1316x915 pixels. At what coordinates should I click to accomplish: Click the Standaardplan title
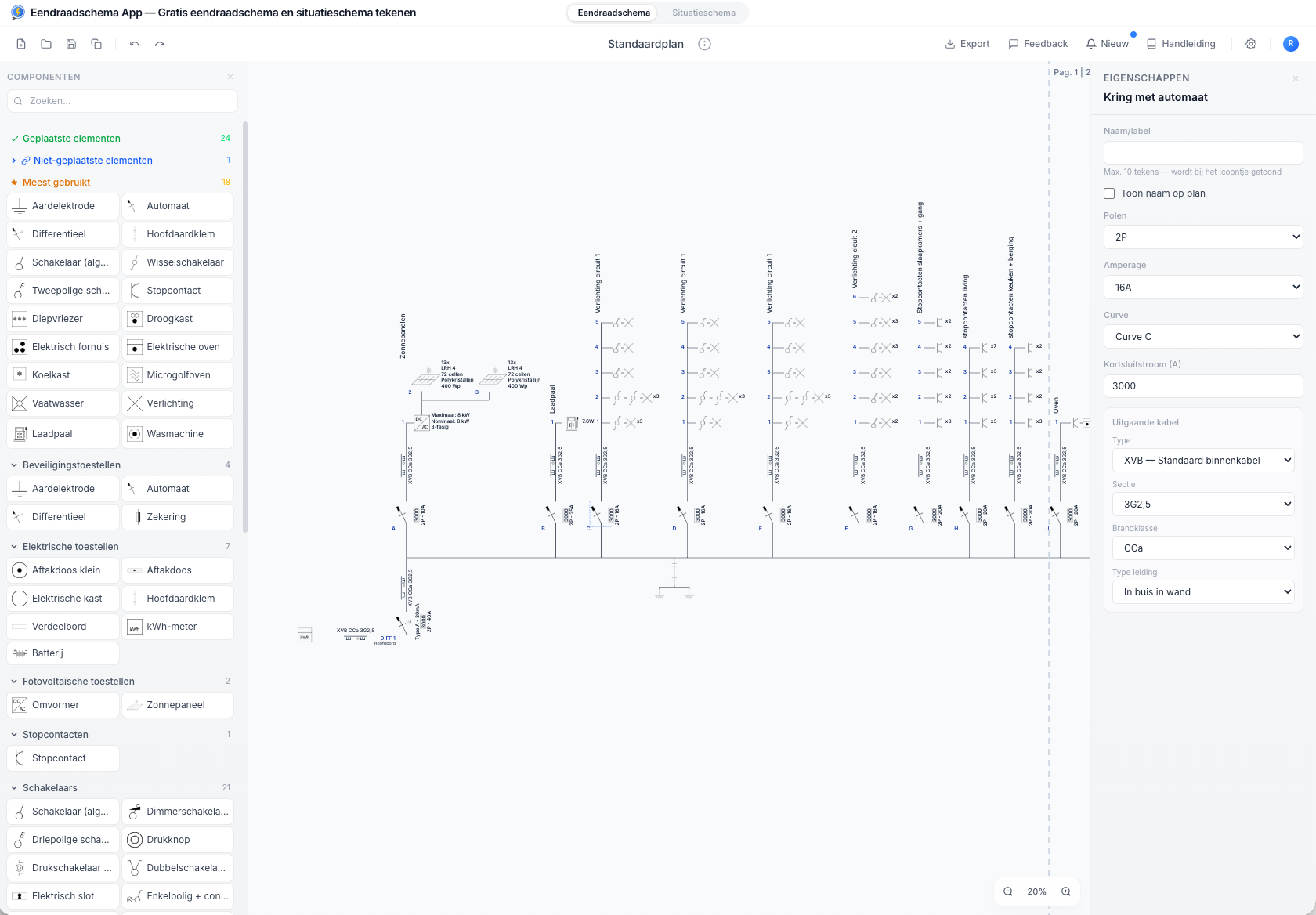point(645,44)
